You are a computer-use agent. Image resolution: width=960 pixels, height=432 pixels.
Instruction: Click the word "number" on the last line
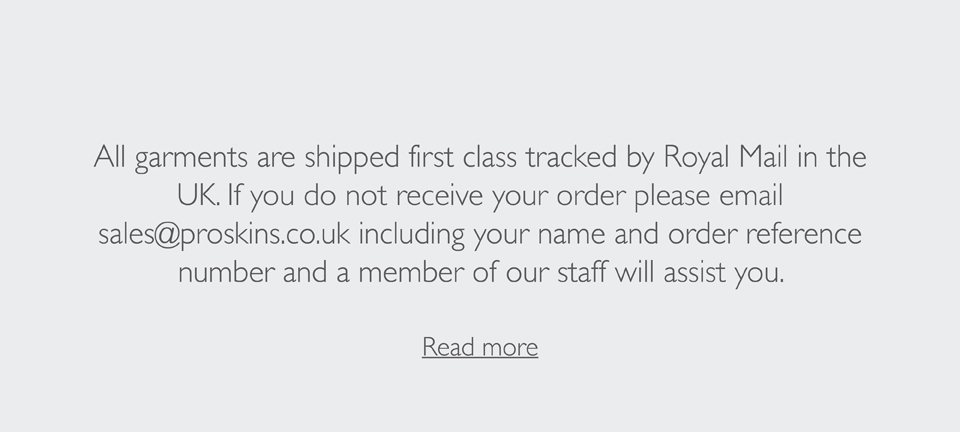[225, 272]
